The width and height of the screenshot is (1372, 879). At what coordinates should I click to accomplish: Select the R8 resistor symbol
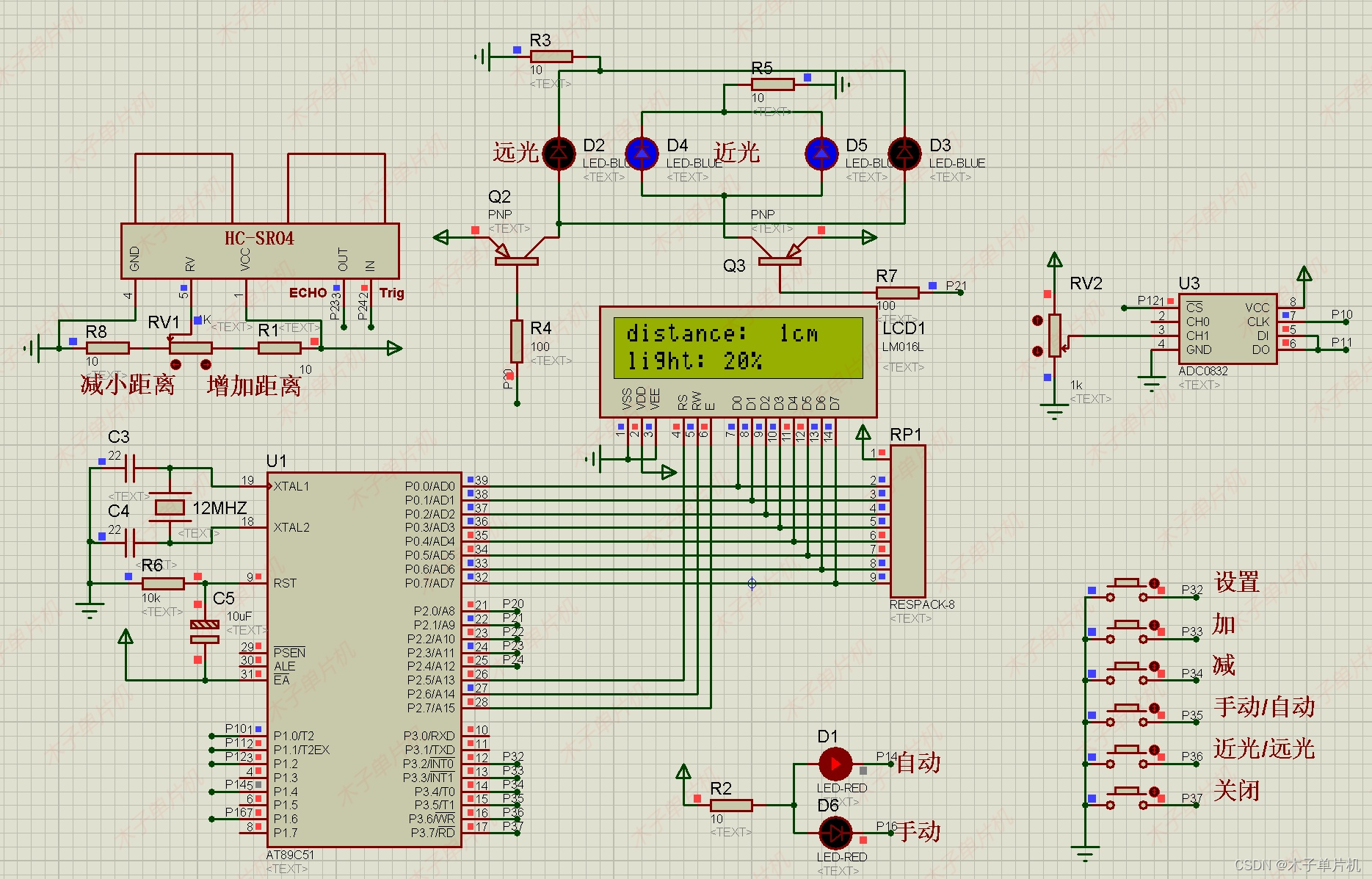(x=108, y=348)
